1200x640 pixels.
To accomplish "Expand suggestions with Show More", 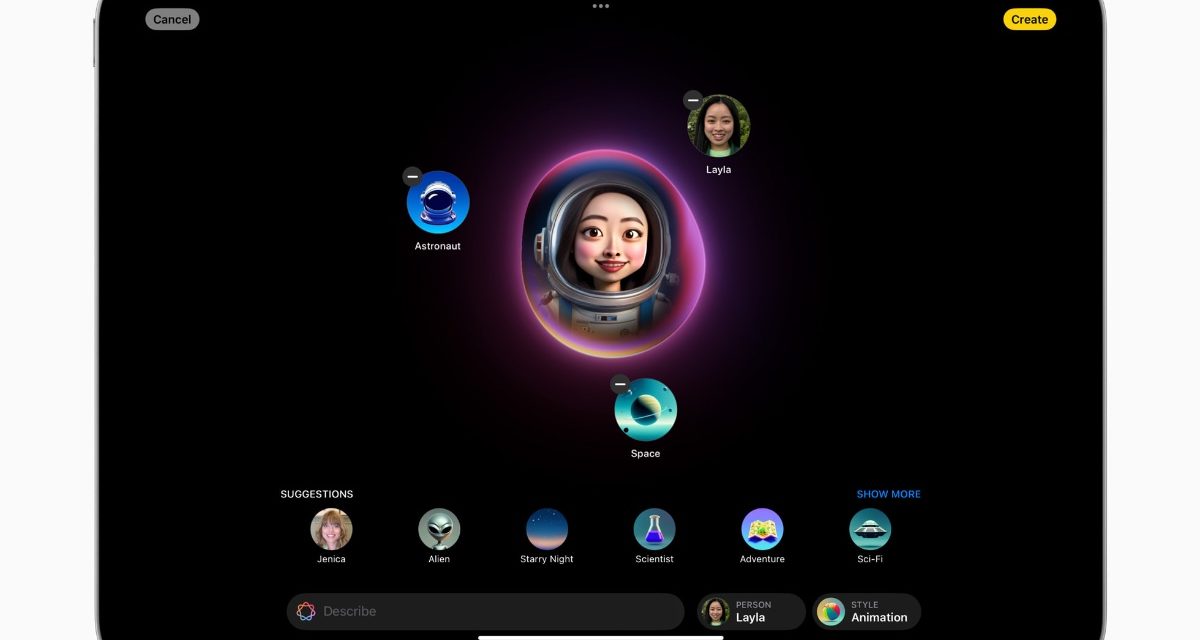I will click(888, 494).
